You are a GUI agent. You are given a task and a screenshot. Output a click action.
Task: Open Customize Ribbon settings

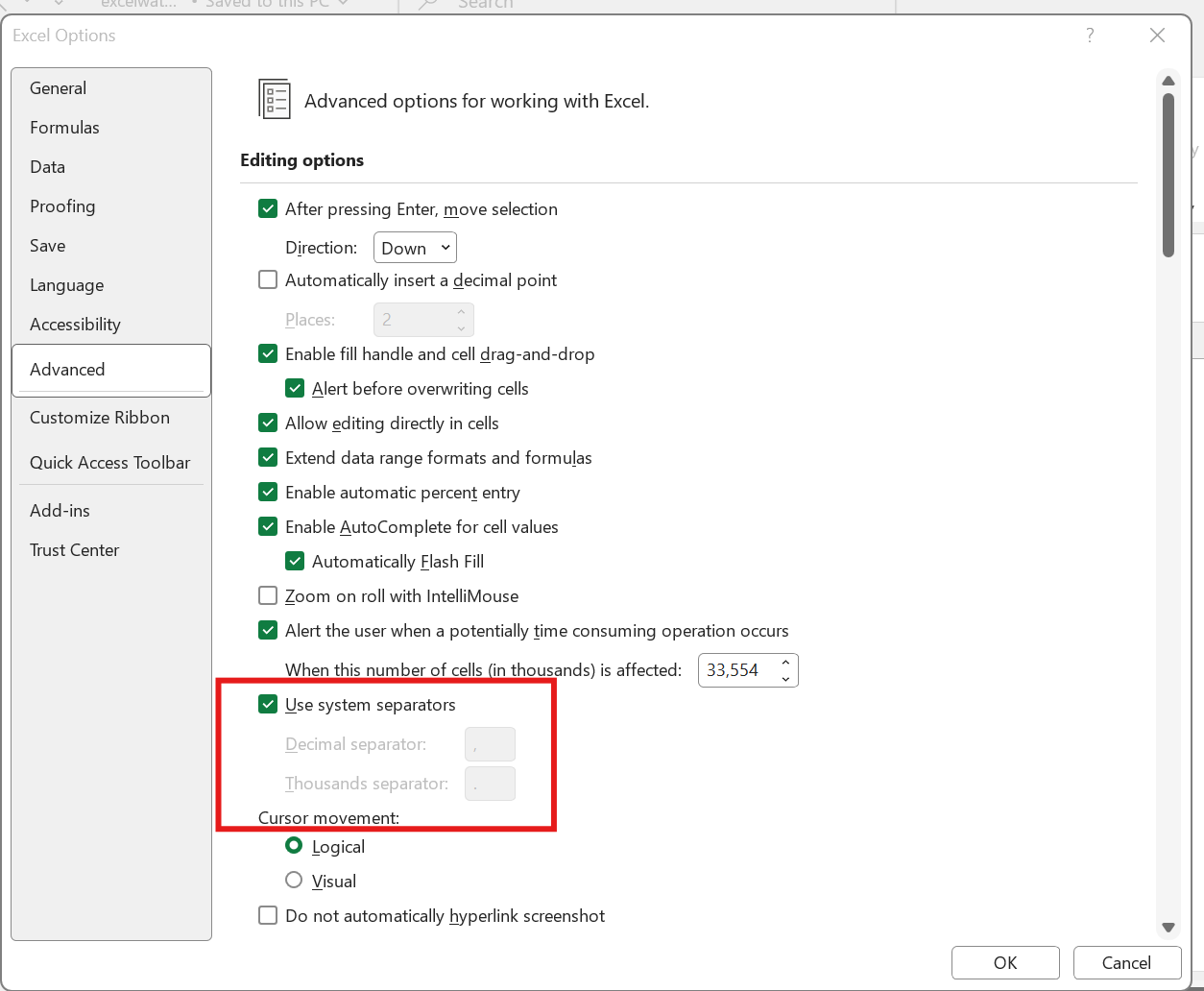111,418
